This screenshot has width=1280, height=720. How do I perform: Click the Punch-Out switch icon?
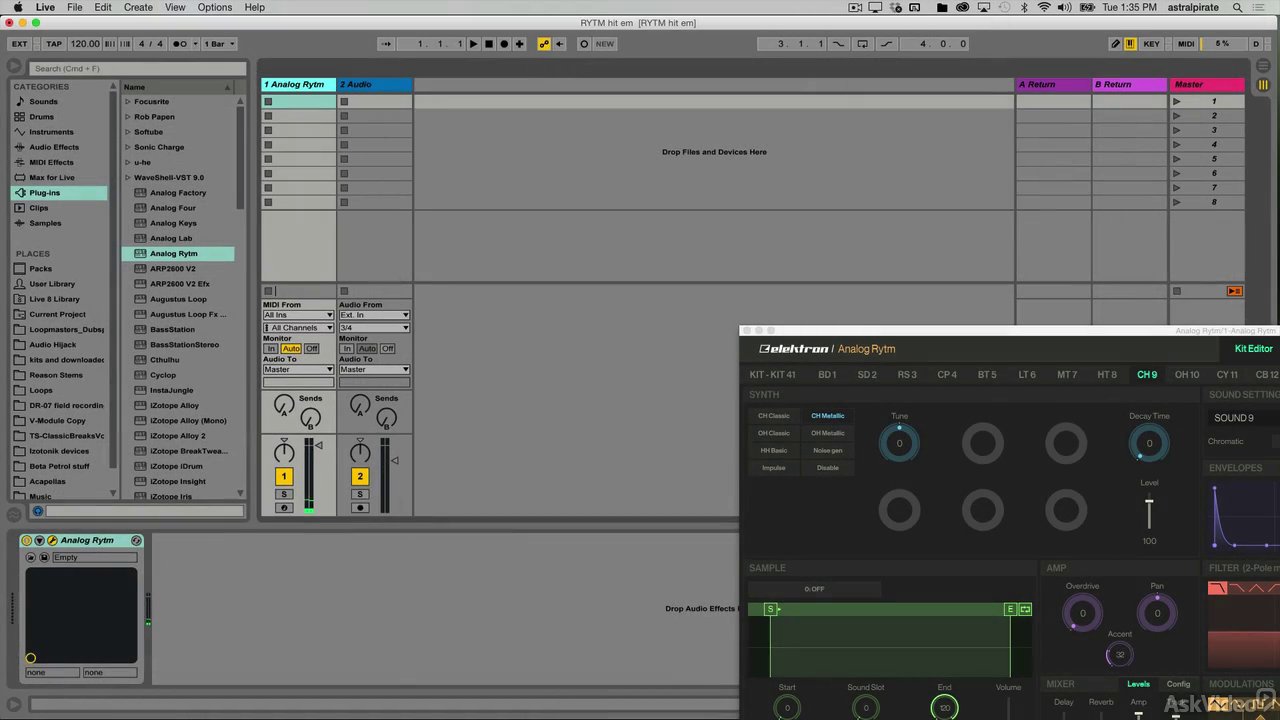(886, 44)
